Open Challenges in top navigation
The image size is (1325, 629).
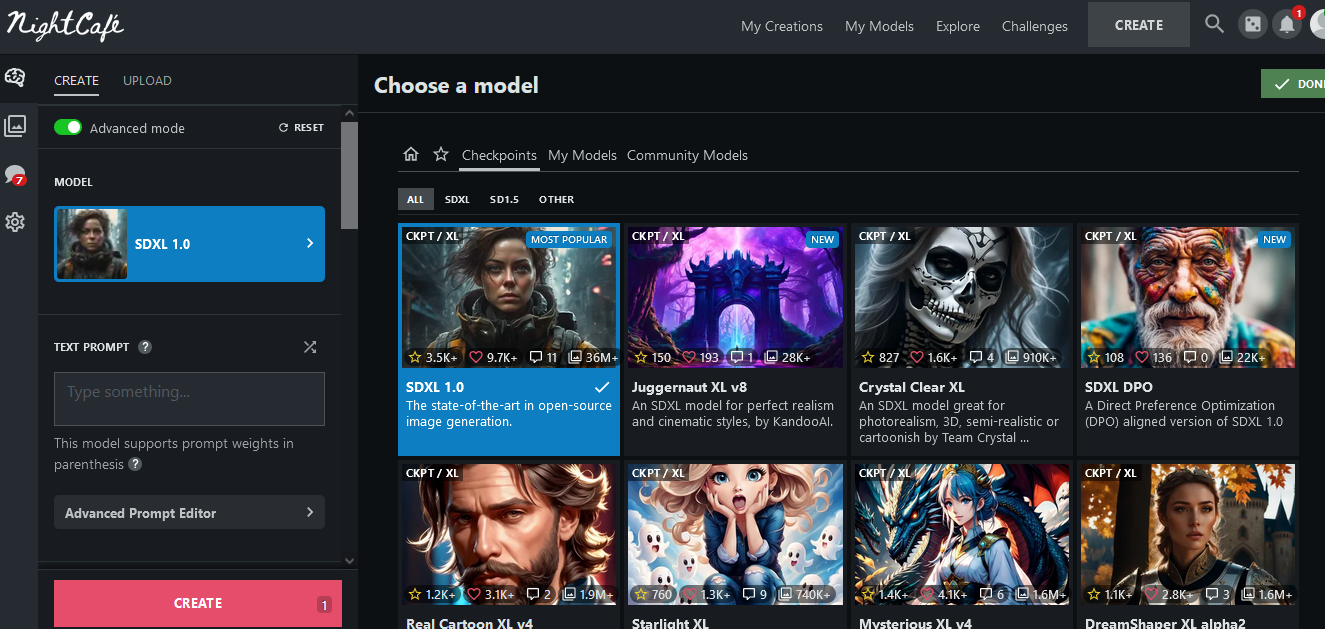pyautogui.click(x=1035, y=26)
